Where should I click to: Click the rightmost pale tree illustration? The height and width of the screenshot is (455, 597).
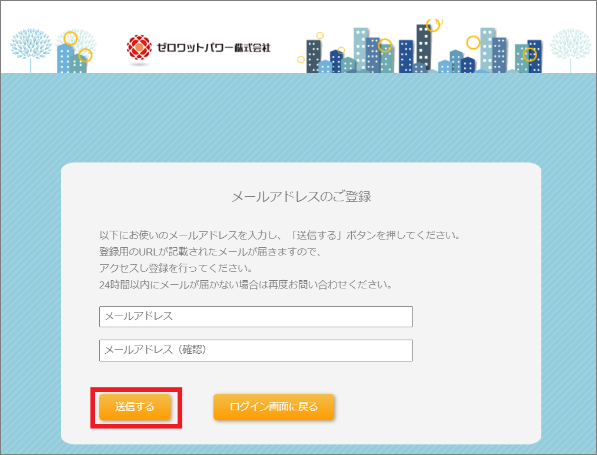(570, 49)
